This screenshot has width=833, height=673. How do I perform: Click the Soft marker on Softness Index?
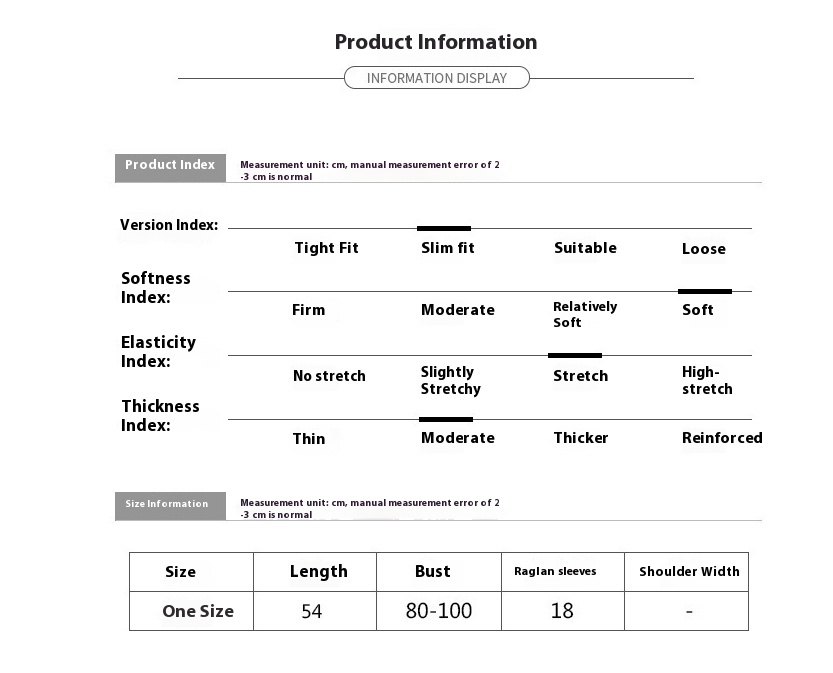click(x=705, y=291)
